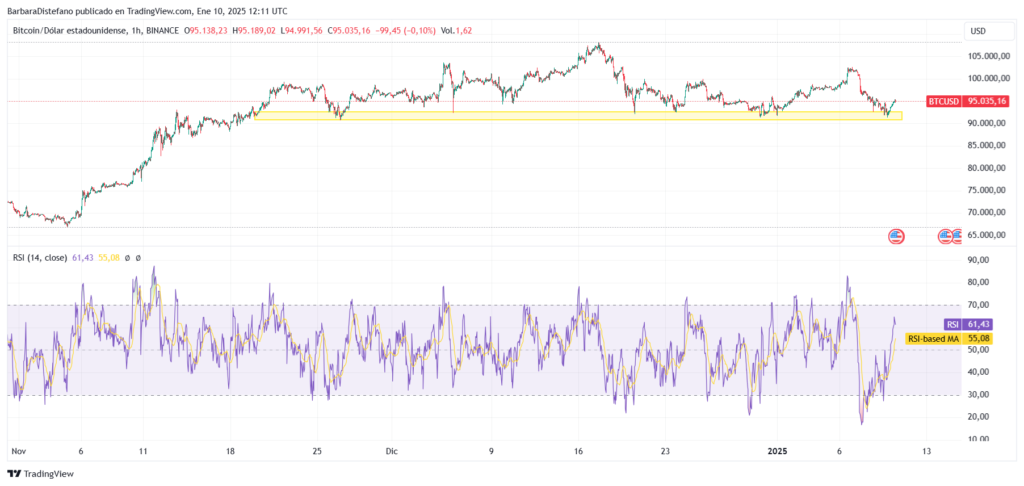Click the yellow 55,08 value in RSI legend
The width and height of the screenshot is (1024, 486).
point(108,258)
